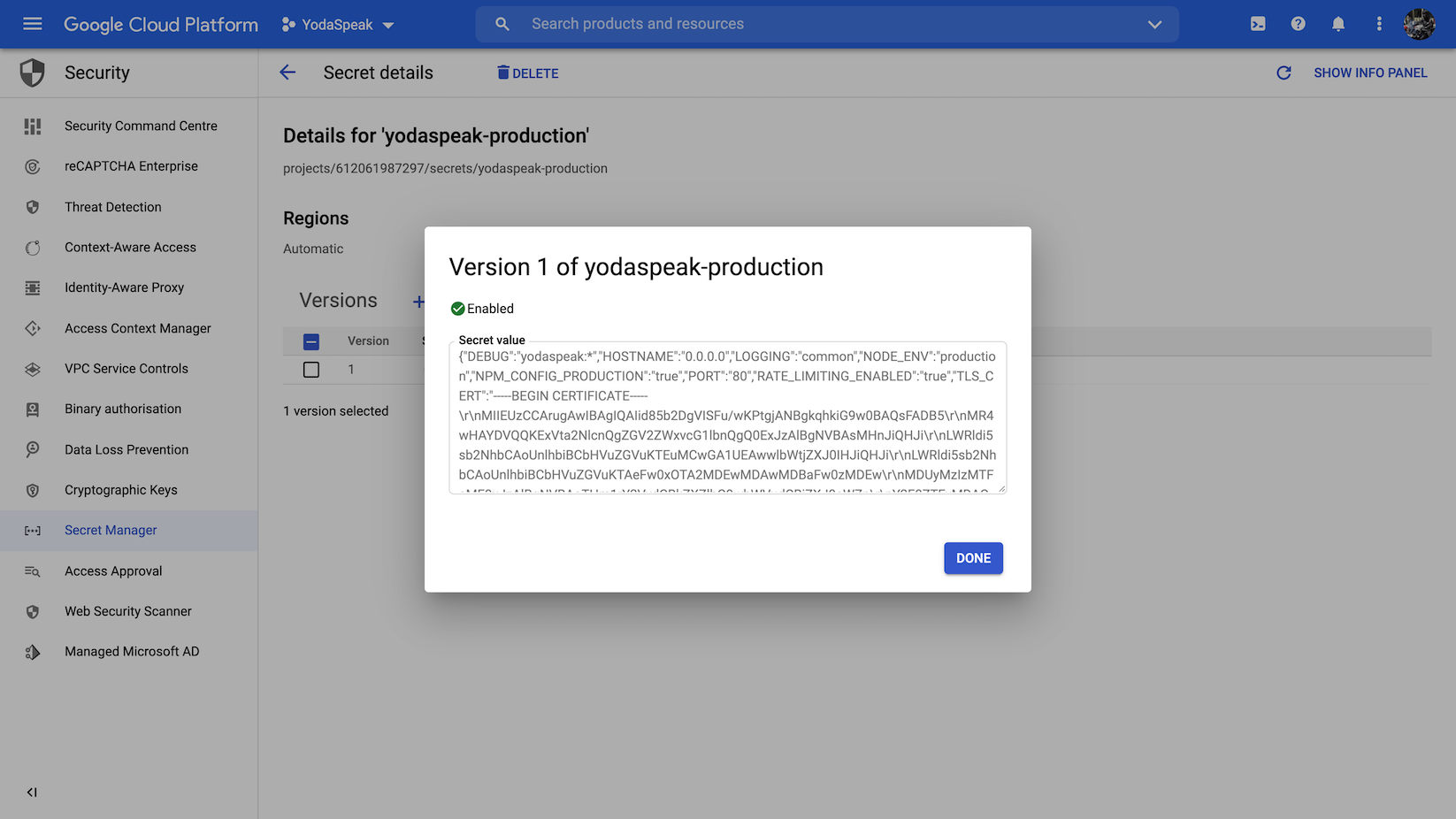Click the Binary authorisation icon
Image resolution: width=1456 pixels, height=819 pixels.
click(x=33, y=409)
